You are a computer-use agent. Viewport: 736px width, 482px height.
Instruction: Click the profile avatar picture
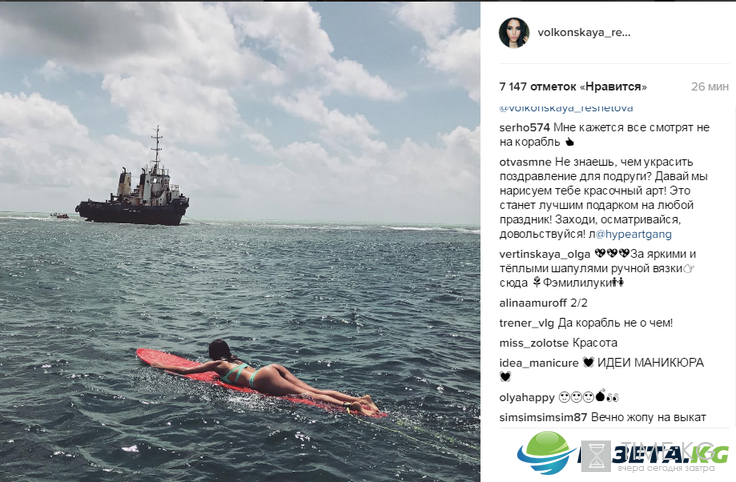[514, 33]
